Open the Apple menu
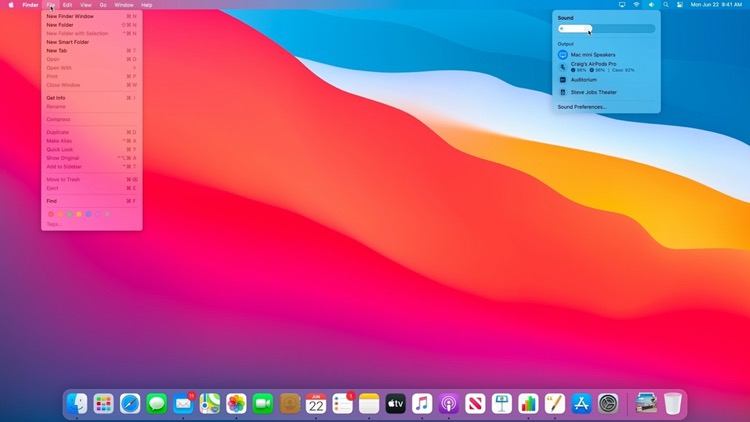750x422 pixels. (x=9, y=5)
